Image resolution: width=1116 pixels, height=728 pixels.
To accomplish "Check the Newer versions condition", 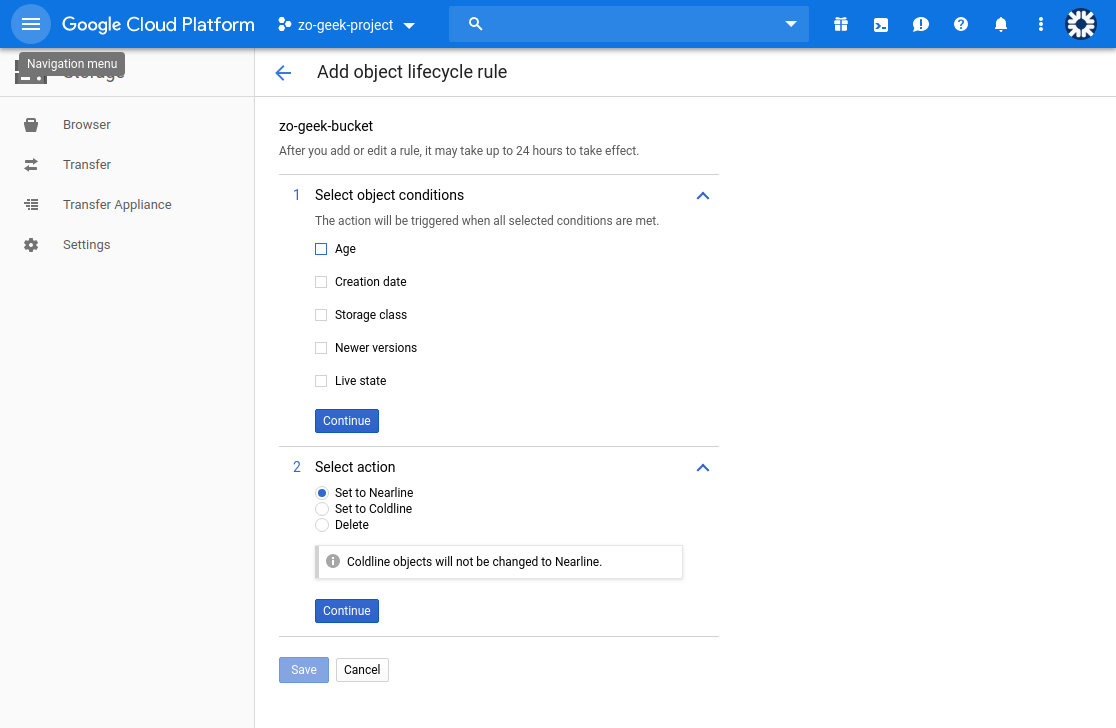I will click(x=321, y=348).
